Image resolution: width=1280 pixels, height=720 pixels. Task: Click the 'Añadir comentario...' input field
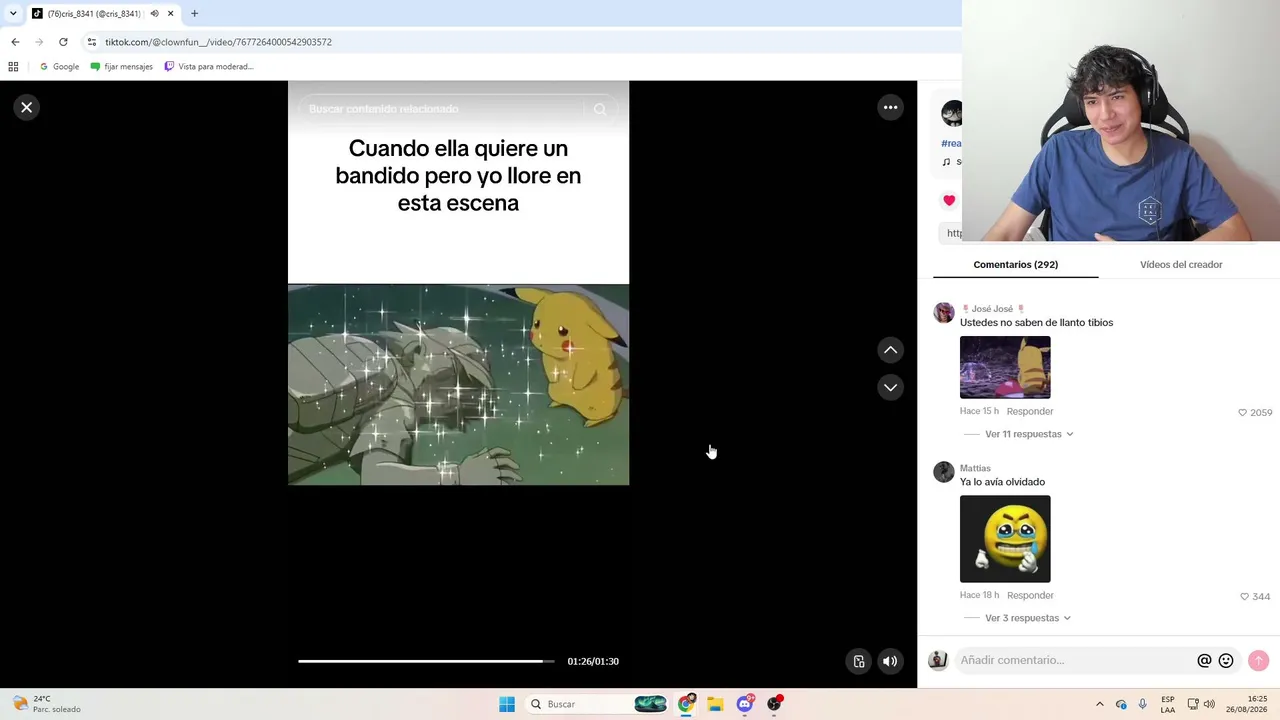click(1075, 660)
